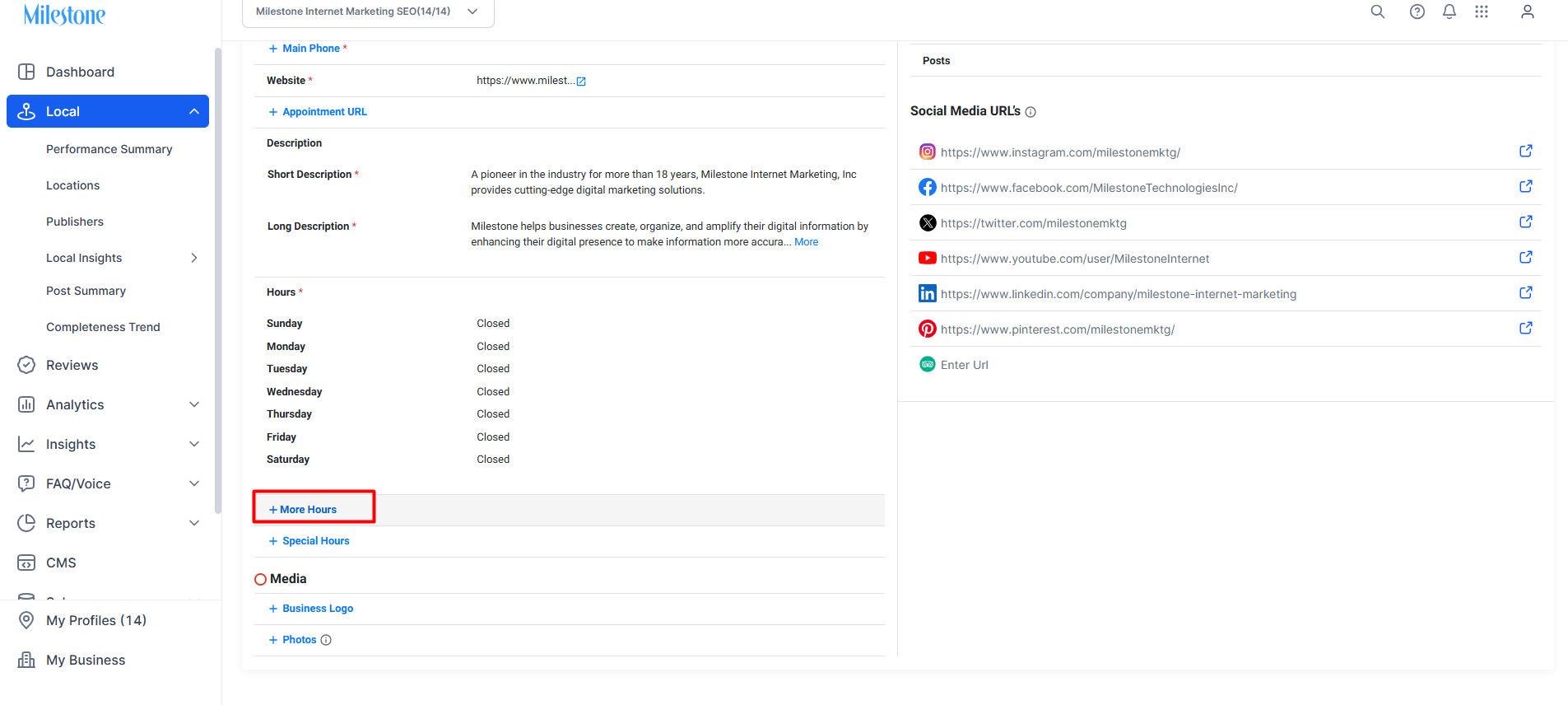The image size is (1568, 705).
Task: Open Post Summary menu item
Action: tap(86, 291)
